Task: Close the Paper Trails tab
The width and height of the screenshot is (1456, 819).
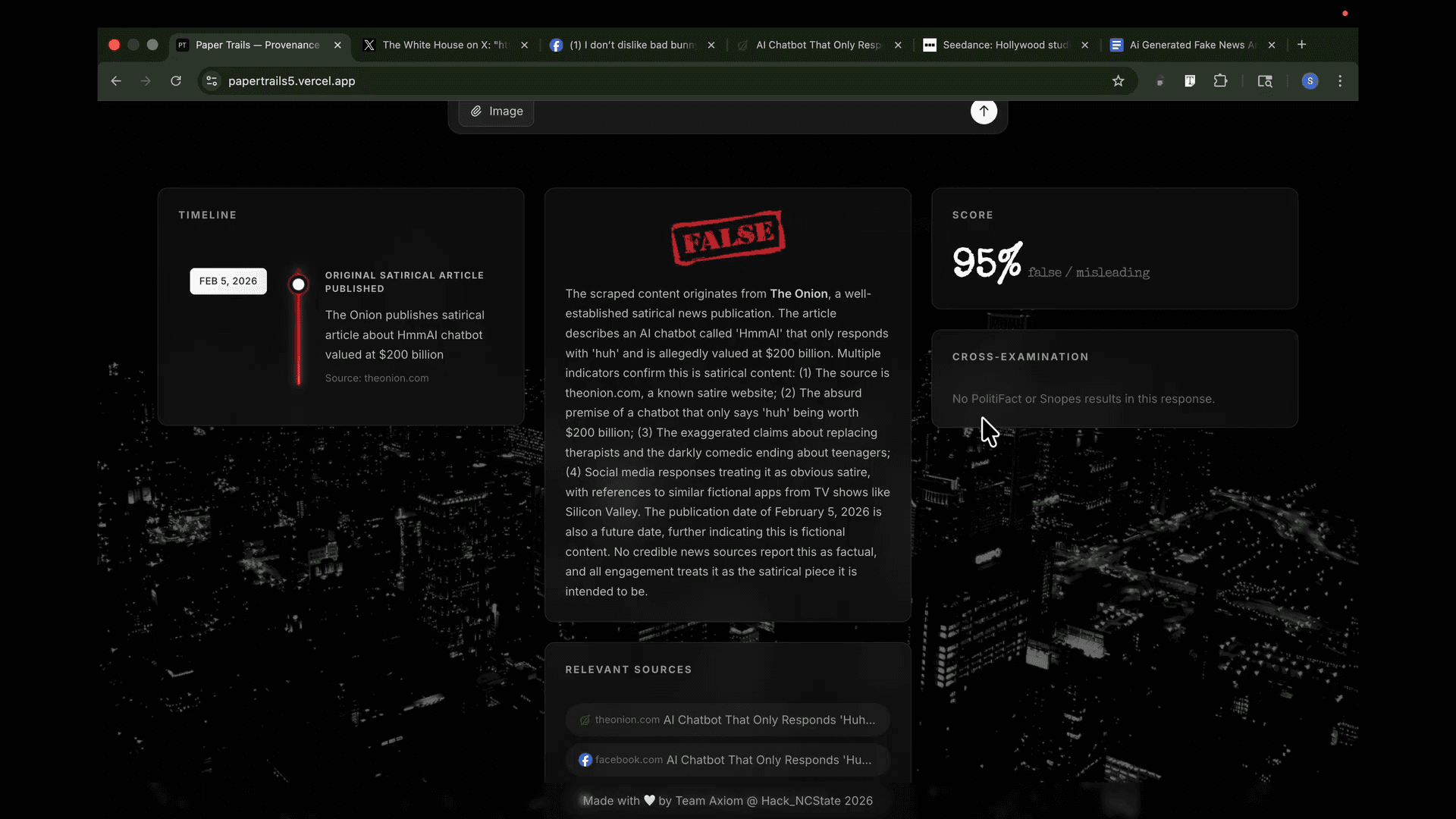Action: 337,45
